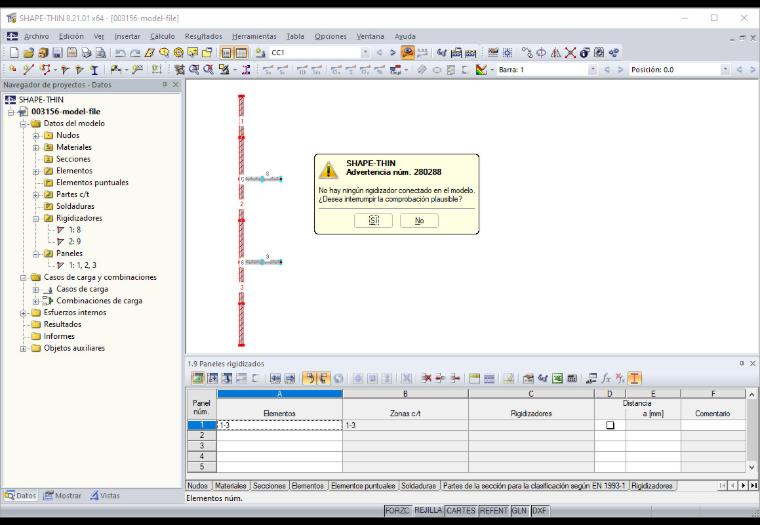Click the orange I-section icon in table toolbar
This screenshot has width=760, height=525.
pos(634,378)
